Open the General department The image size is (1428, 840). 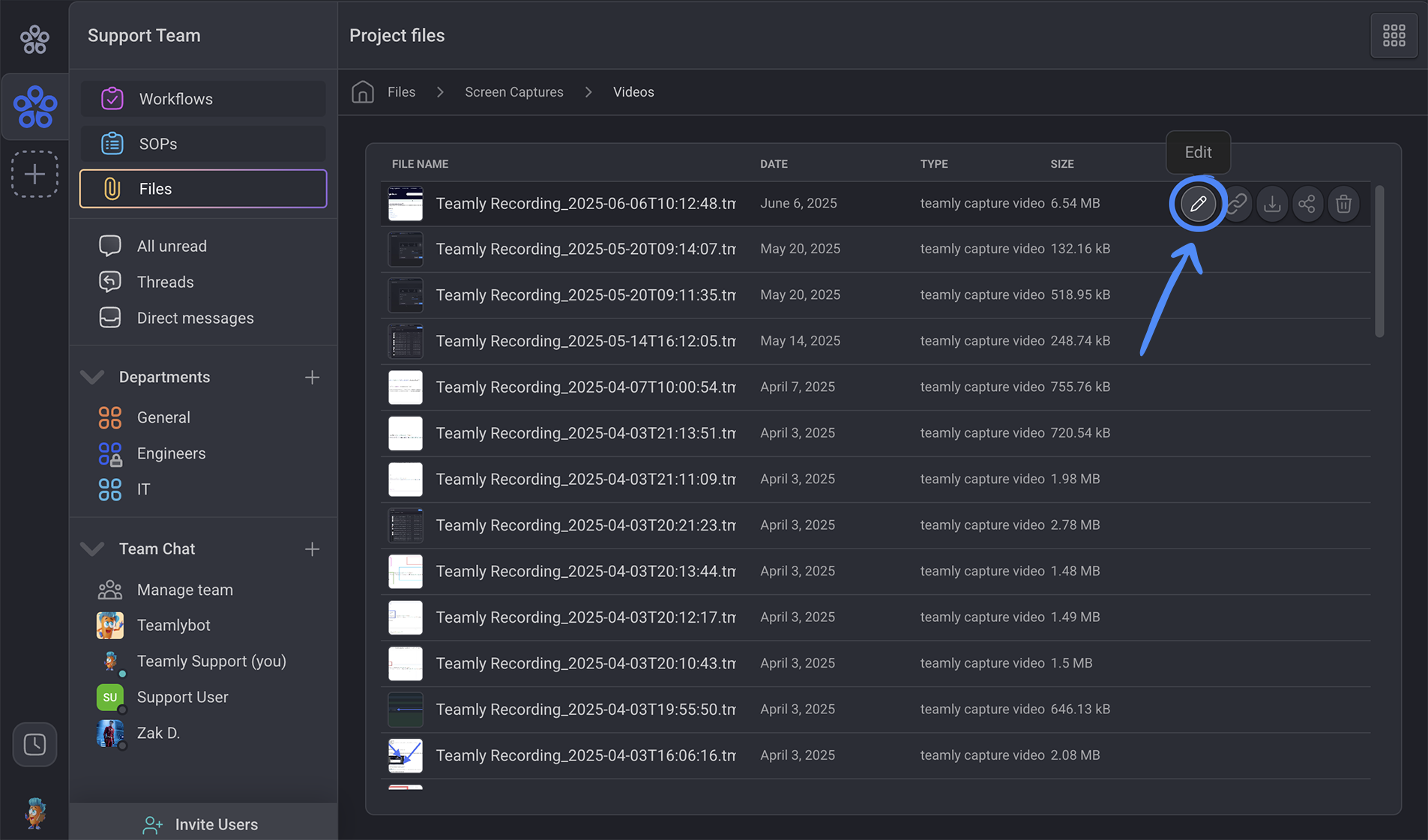tap(163, 417)
